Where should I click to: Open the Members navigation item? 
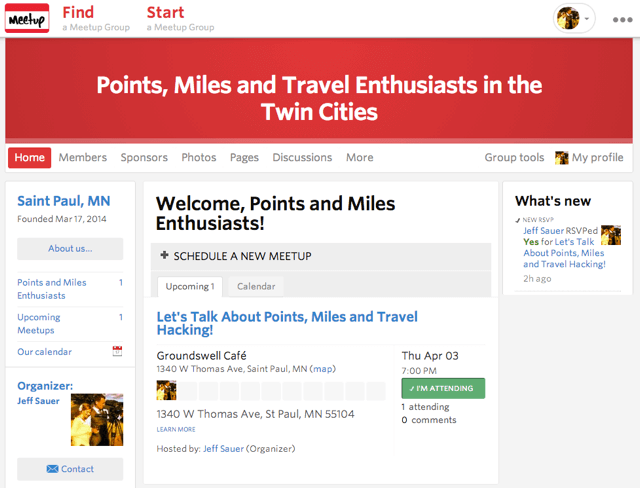coord(82,157)
